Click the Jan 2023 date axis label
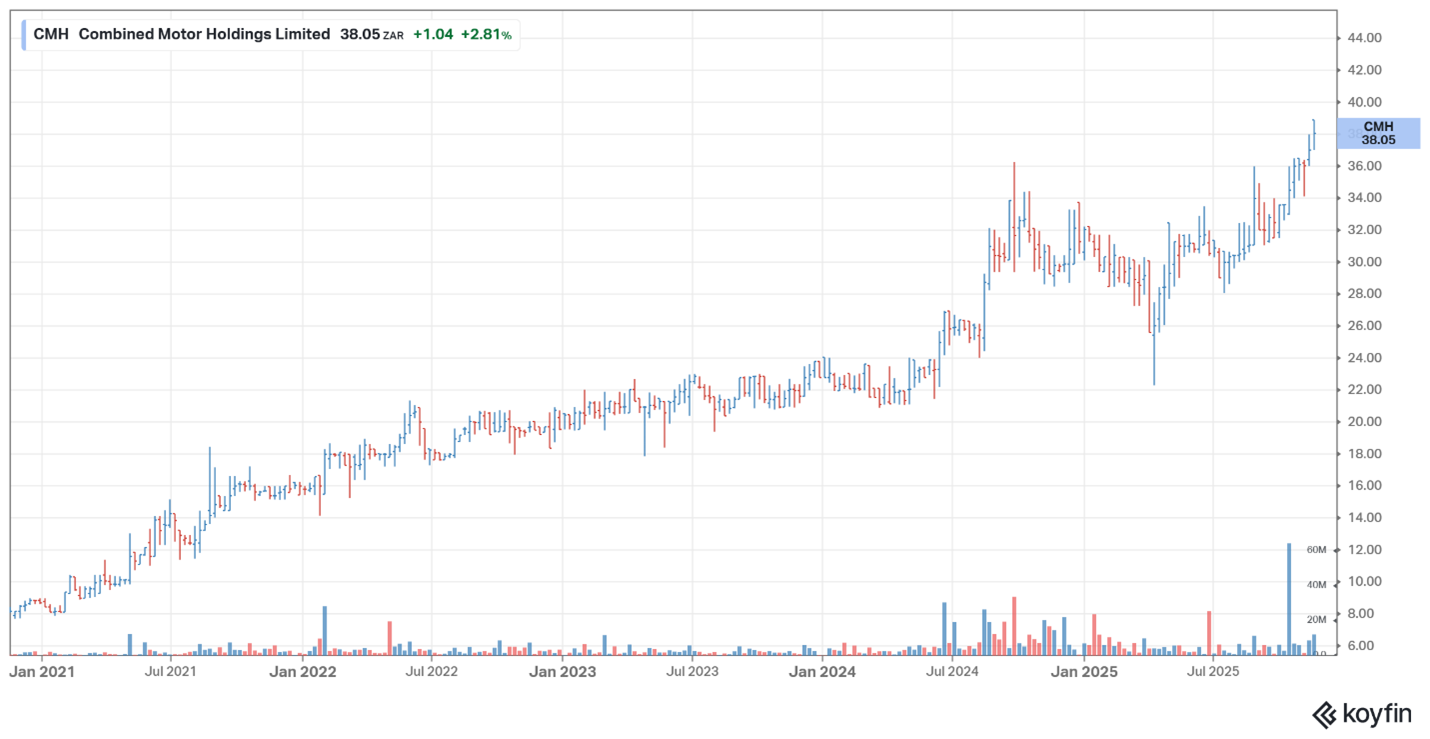 click(x=563, y=671)
